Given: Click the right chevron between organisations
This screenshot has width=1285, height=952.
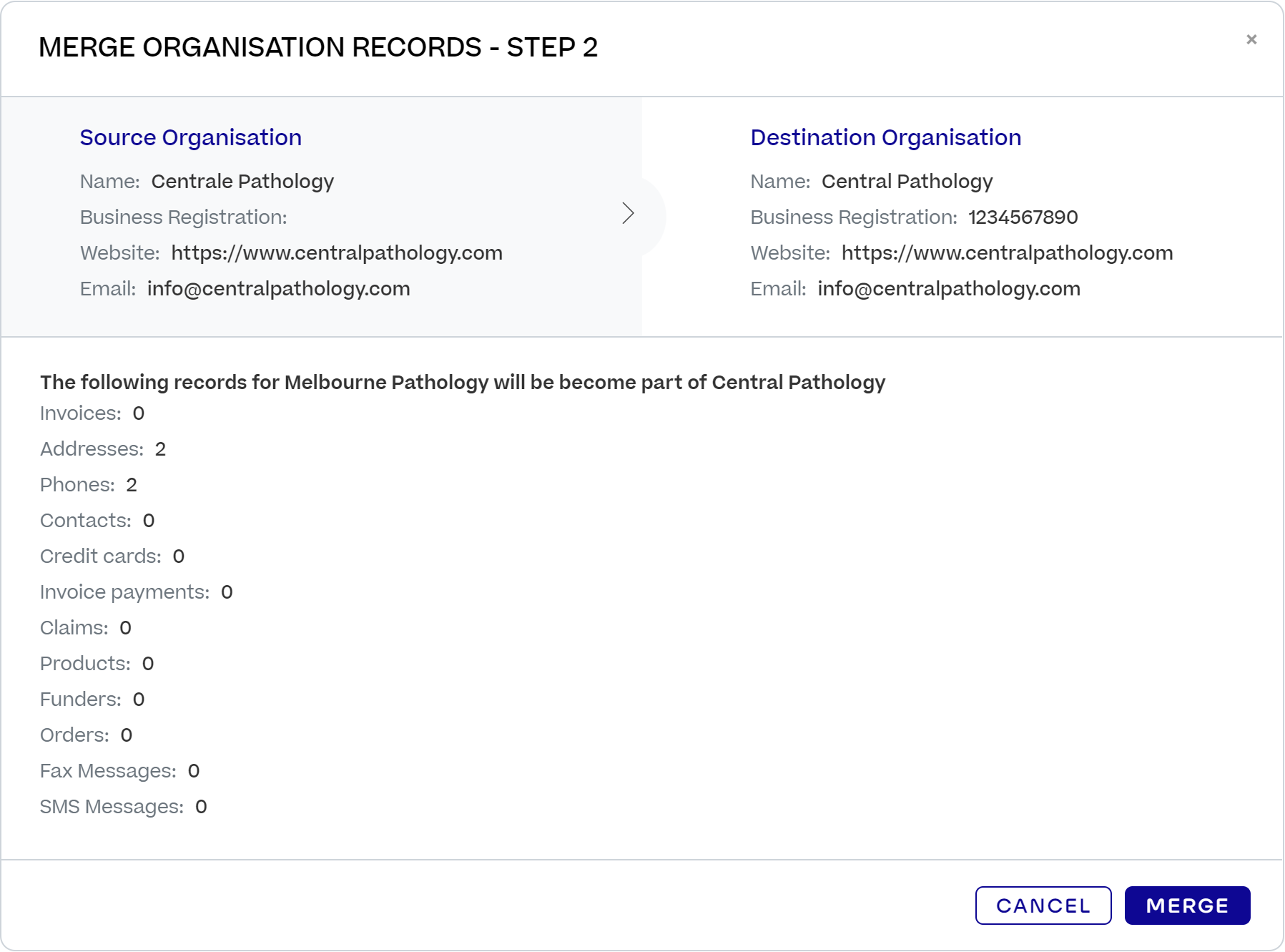Looking at the screenshot, I should 629,213.
